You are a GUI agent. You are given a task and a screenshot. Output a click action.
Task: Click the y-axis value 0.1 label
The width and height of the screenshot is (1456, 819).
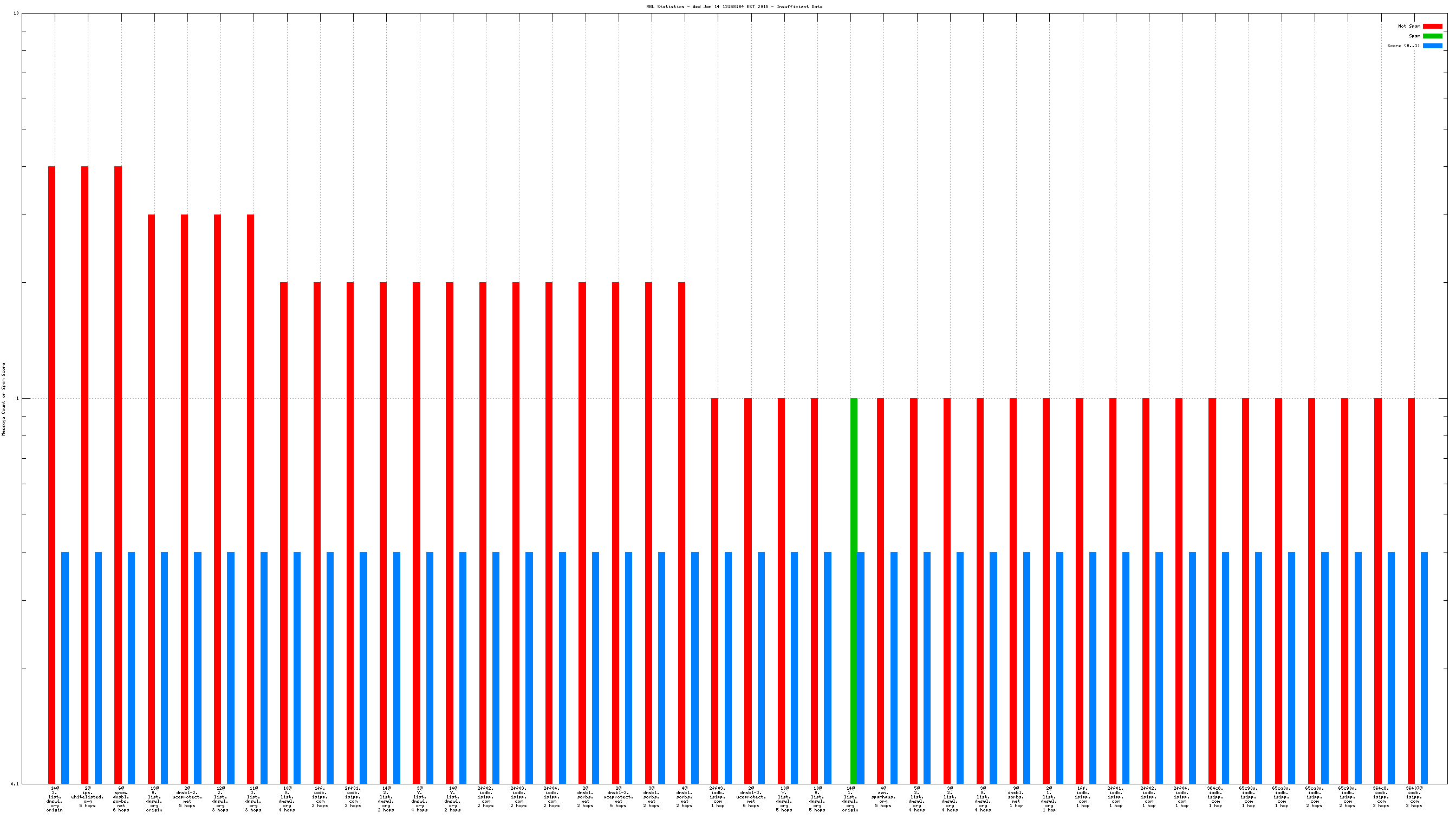click(15, 783)
